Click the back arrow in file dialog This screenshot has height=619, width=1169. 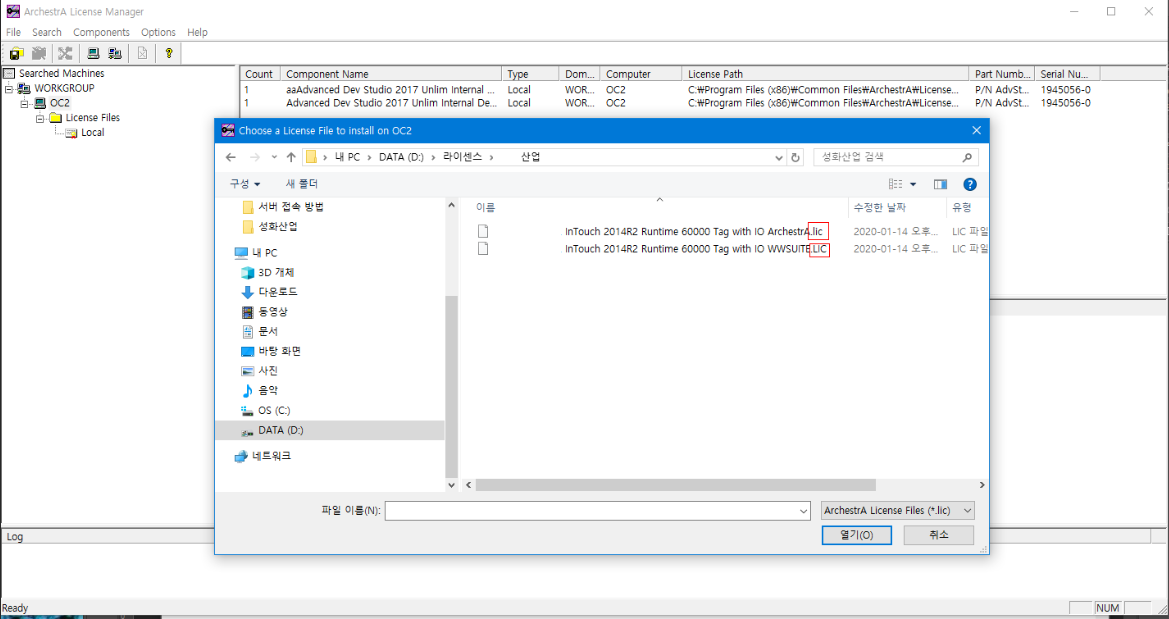point(231,157)
